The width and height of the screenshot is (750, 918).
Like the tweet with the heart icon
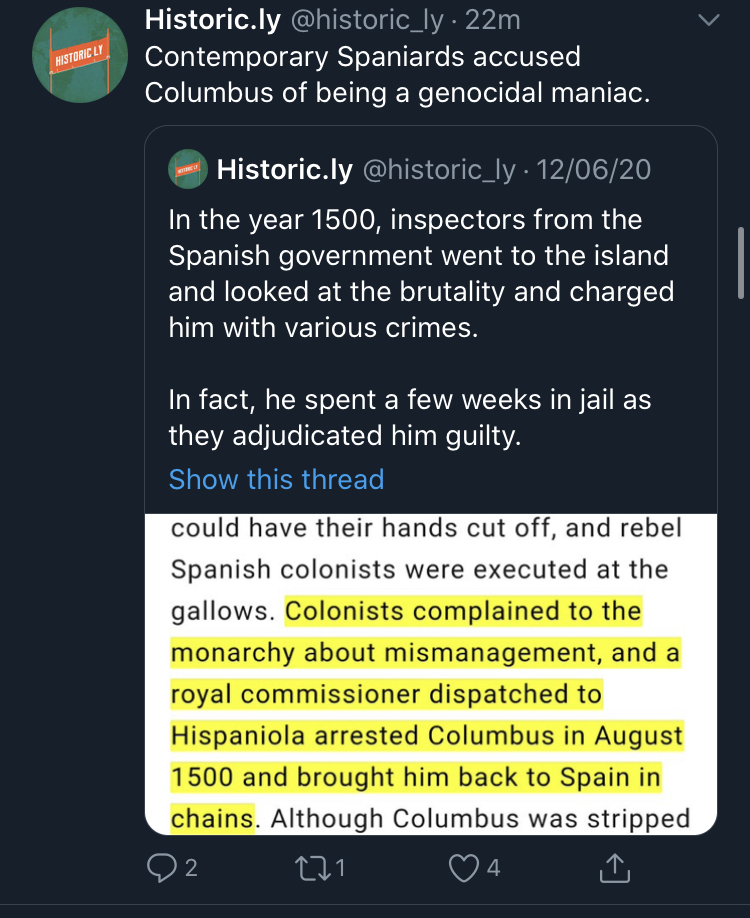pos(464,868)
